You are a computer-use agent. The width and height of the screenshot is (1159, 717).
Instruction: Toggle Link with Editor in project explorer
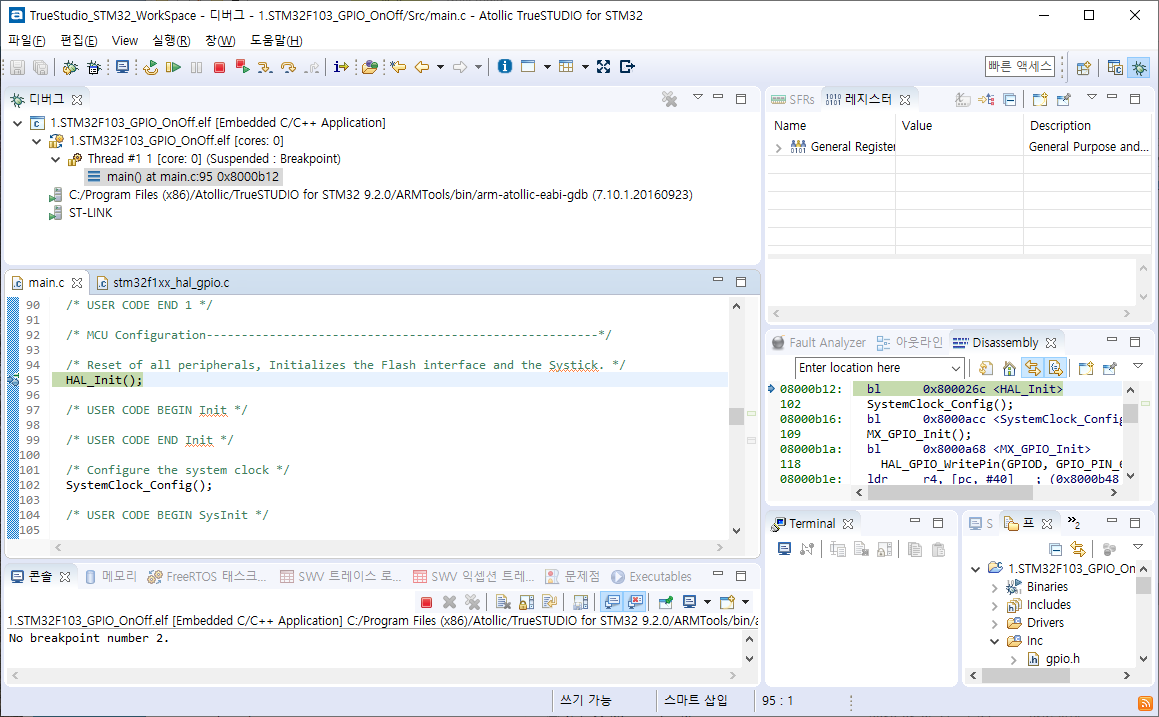1077,549
